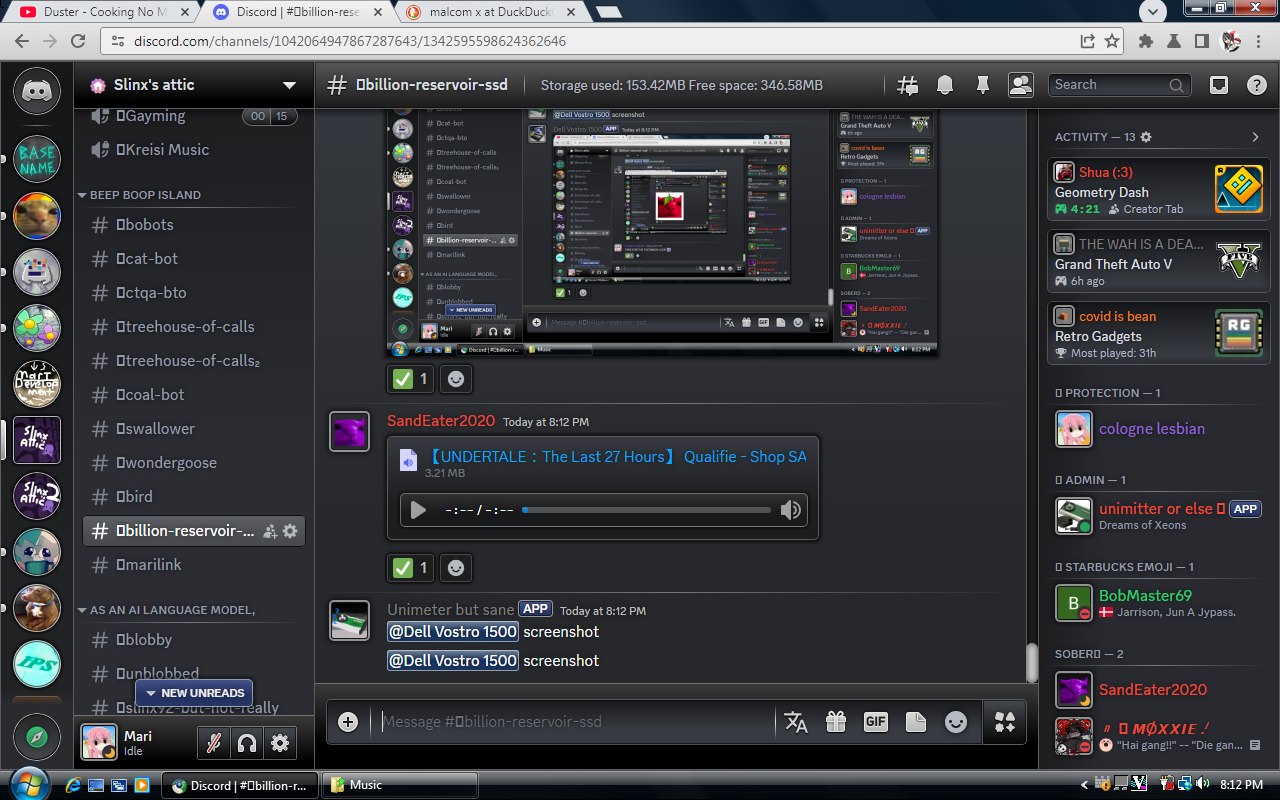This screenshot has height=800, width=1280.
Task: Open notification settings bell icon
Action: pyautogui.click(x=945, y=85)
